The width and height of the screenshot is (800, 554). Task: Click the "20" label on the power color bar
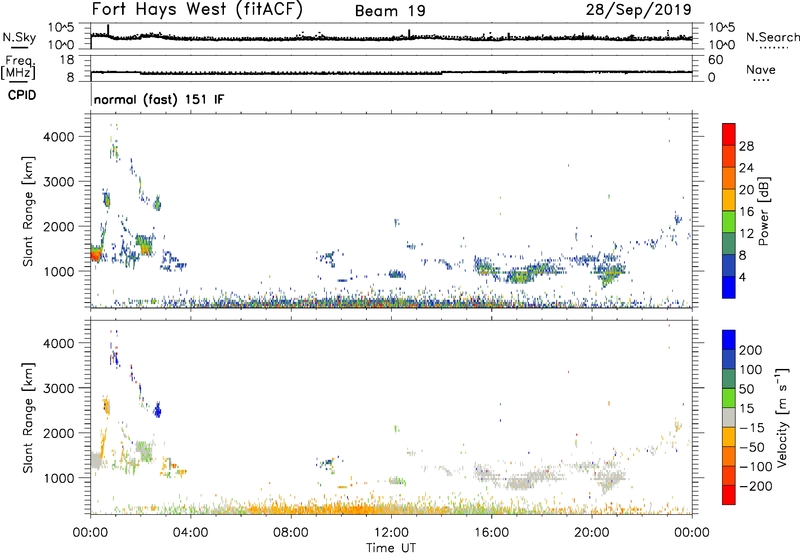[746, 190]
